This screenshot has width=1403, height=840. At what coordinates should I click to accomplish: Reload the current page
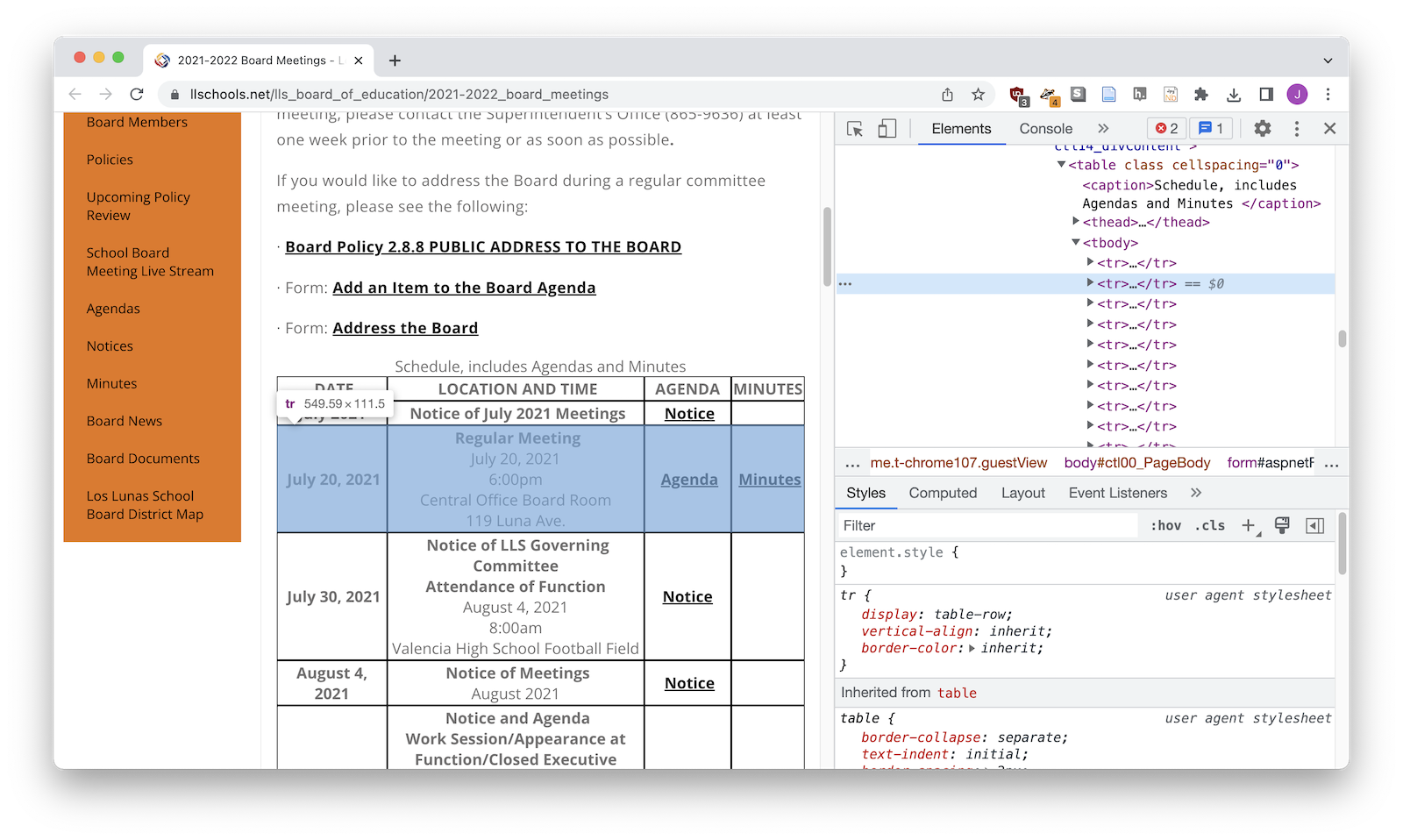136,94
